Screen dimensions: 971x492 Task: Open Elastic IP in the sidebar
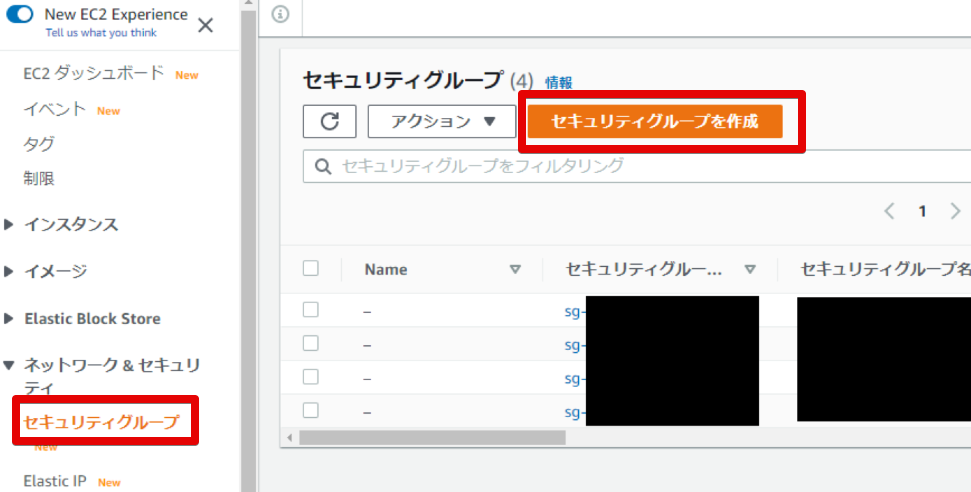(54, 481)
